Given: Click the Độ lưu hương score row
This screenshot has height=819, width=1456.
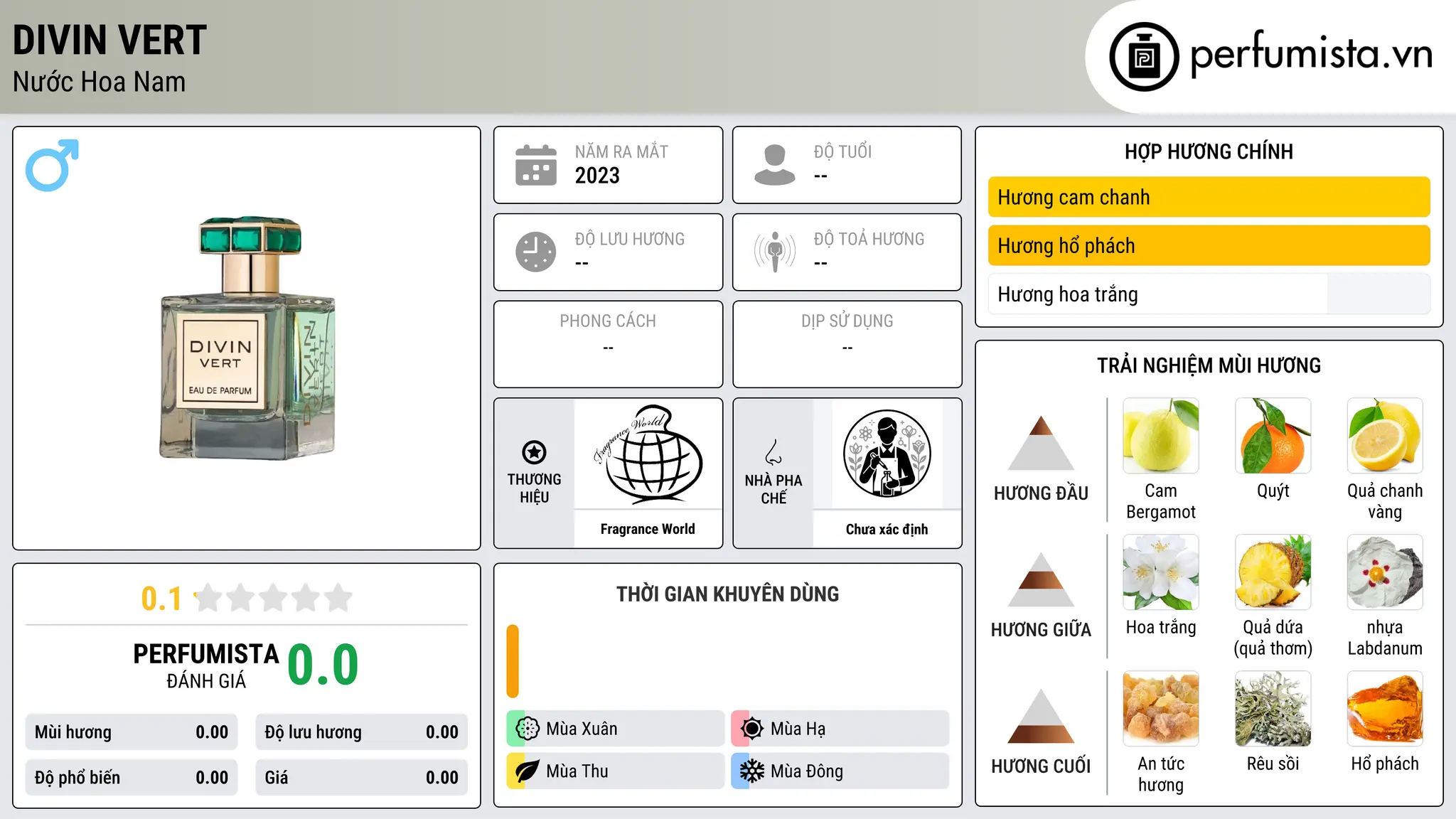Looking at the screenshot, I should [362, 732].
